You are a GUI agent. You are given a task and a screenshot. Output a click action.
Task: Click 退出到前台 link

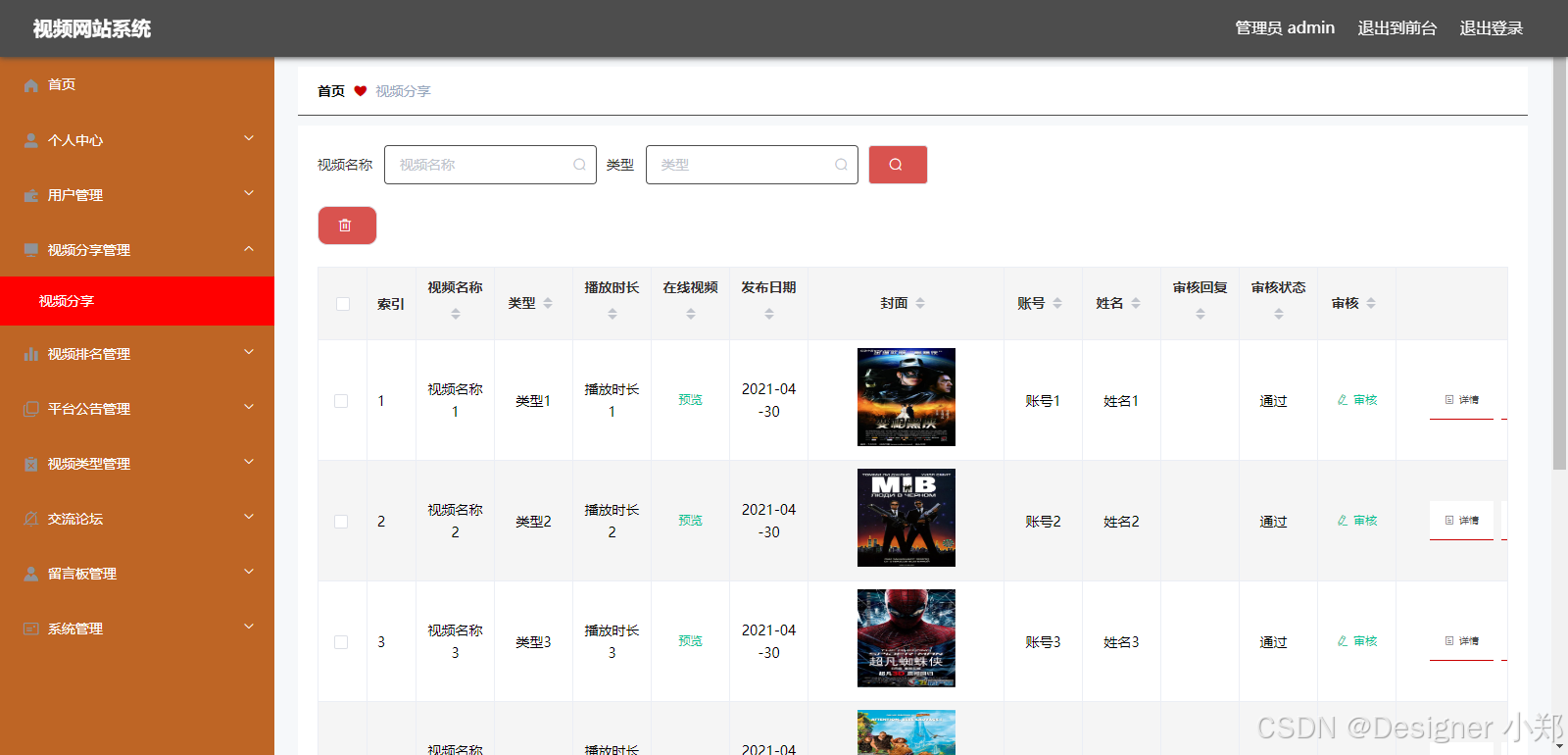click(x=1397, y=28)
